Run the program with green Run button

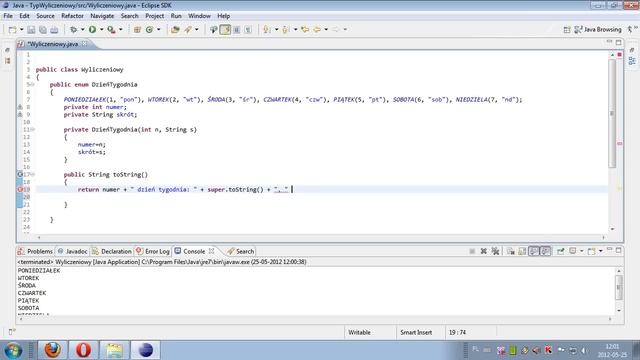coord(93,30)
